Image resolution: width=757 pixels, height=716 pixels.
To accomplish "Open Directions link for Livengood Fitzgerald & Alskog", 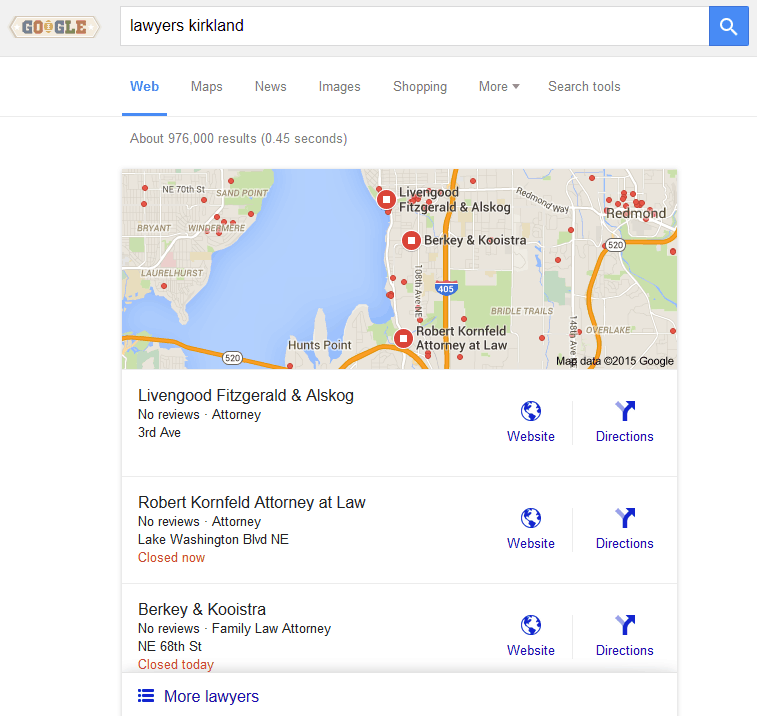I will click(x=625, y=436).
